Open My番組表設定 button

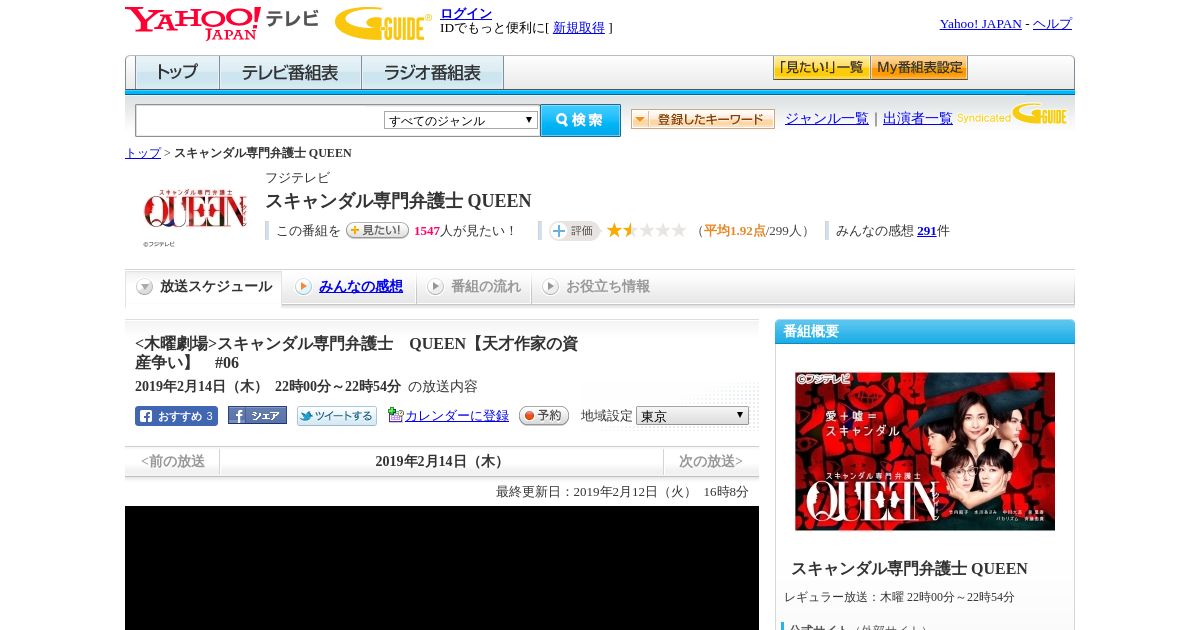tap(919, 68)
